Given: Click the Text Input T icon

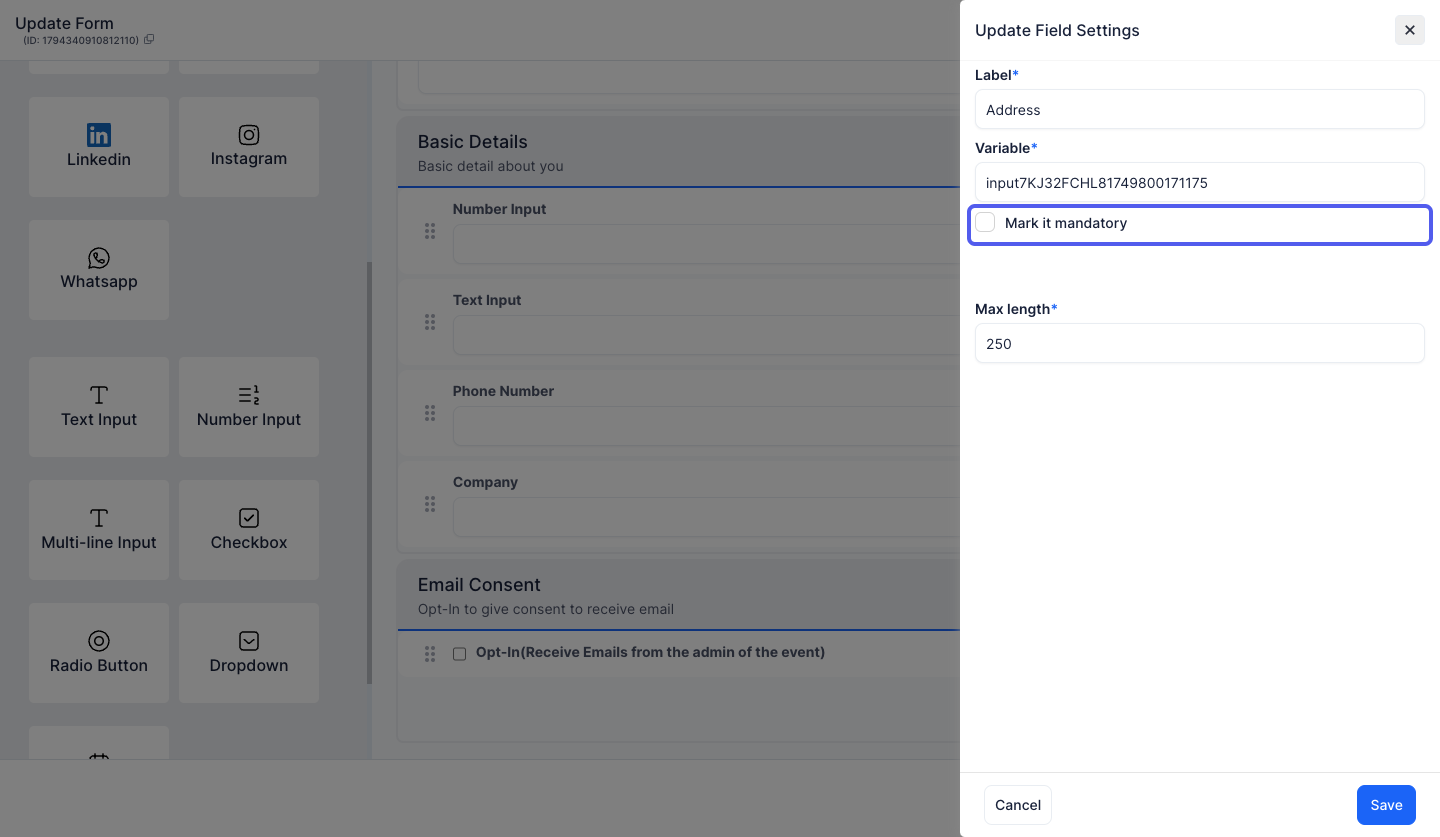Looking at the screenshot, I should (x=99, y=395).
